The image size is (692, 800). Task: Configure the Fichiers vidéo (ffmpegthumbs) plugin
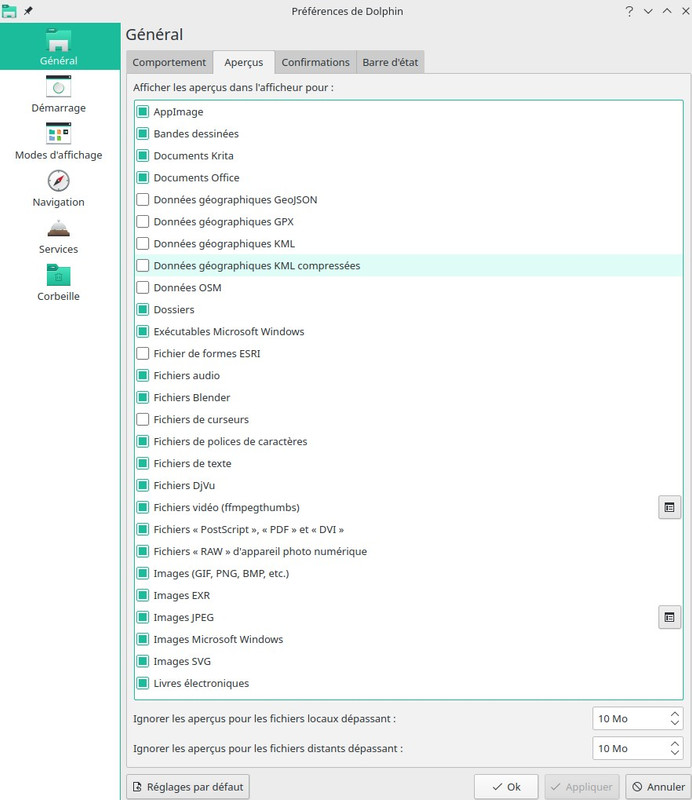[670, 507]
